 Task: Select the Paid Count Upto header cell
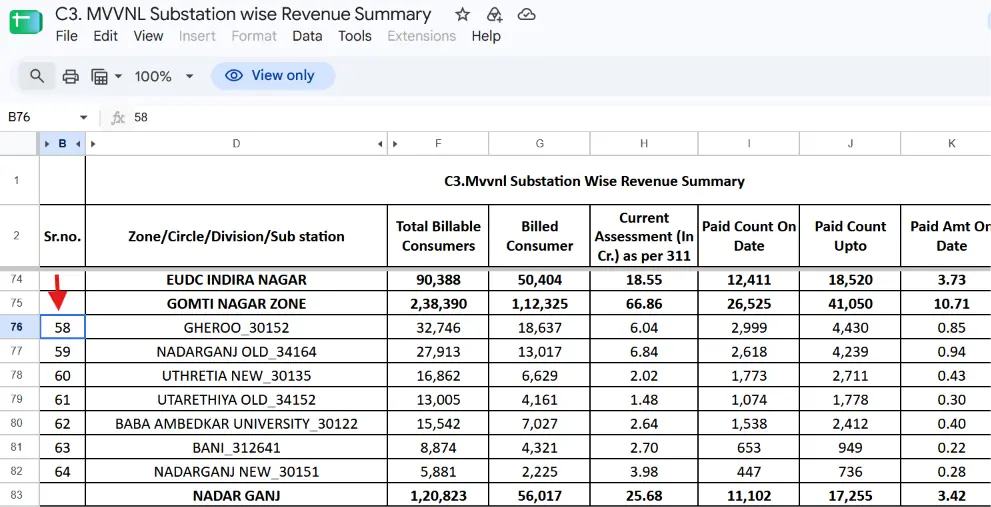click(850, 236)
